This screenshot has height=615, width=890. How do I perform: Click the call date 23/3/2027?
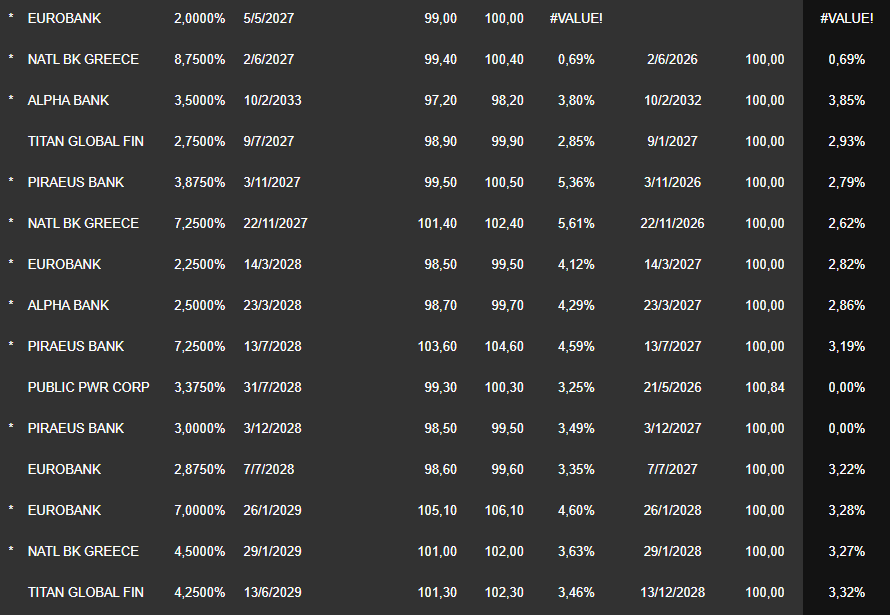point(673,305)
